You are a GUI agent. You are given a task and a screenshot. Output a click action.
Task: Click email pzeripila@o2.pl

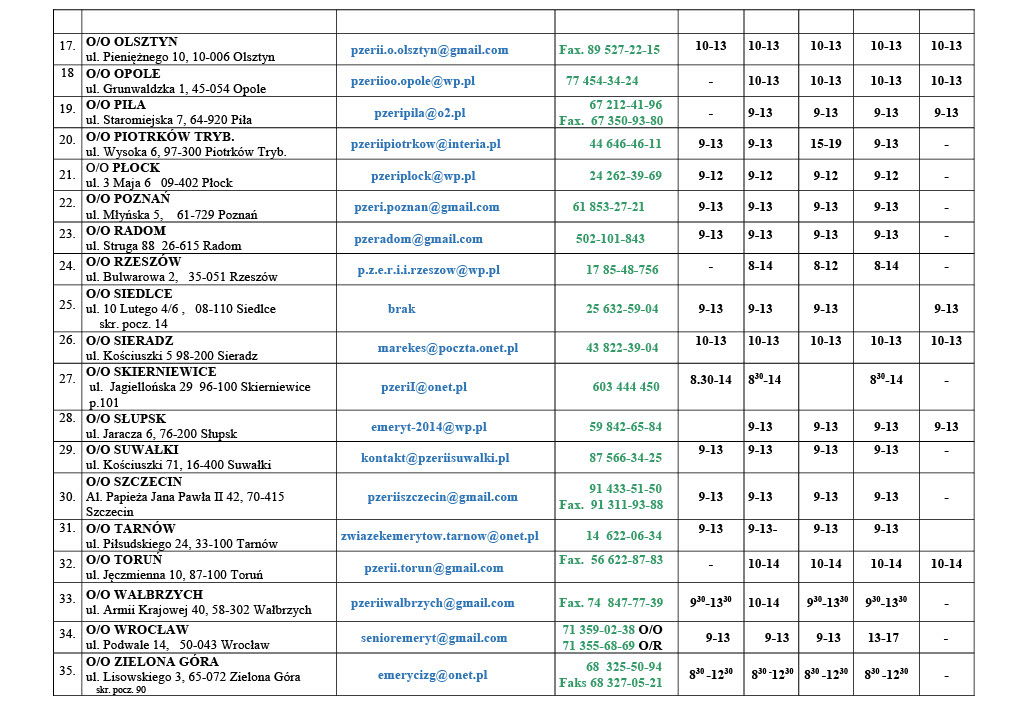420,114
